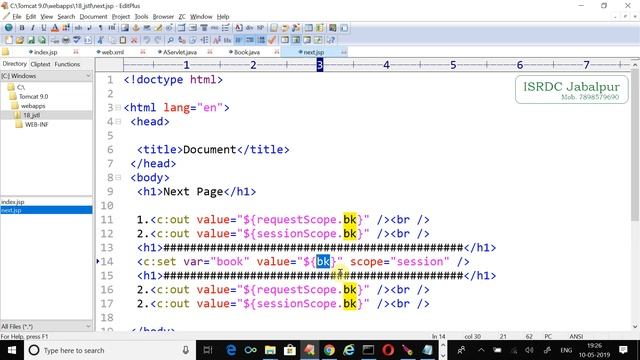Insert non-breaking space with nbsp icon
This screenshot has height=360, width=640.
[x=78, y=28]
